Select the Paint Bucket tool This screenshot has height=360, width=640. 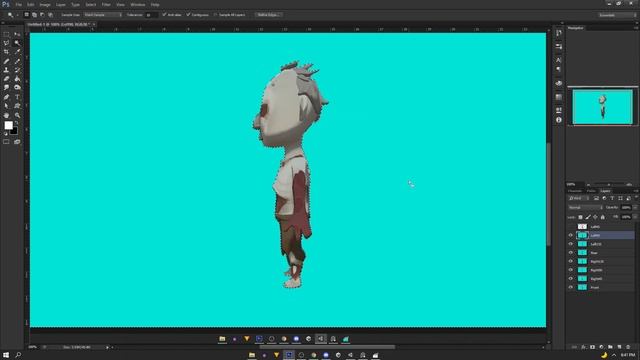(x=17, y=79)
